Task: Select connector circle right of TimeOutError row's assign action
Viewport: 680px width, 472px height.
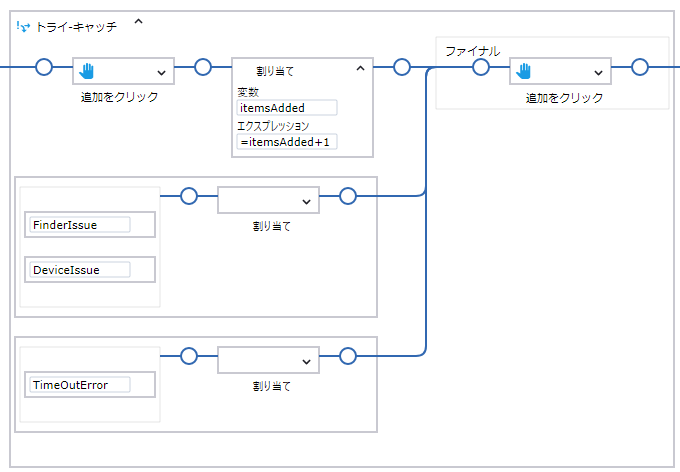Action: (348, 355)
